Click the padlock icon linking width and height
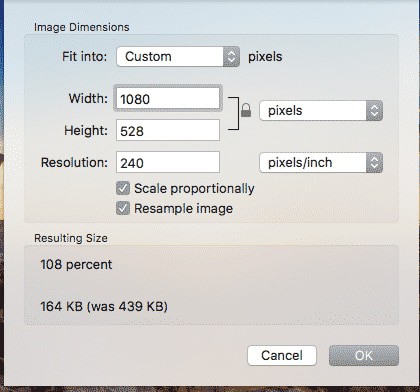The height and width of the screenshot is (392, 420). pyautogui.click(x=246, y=110)
